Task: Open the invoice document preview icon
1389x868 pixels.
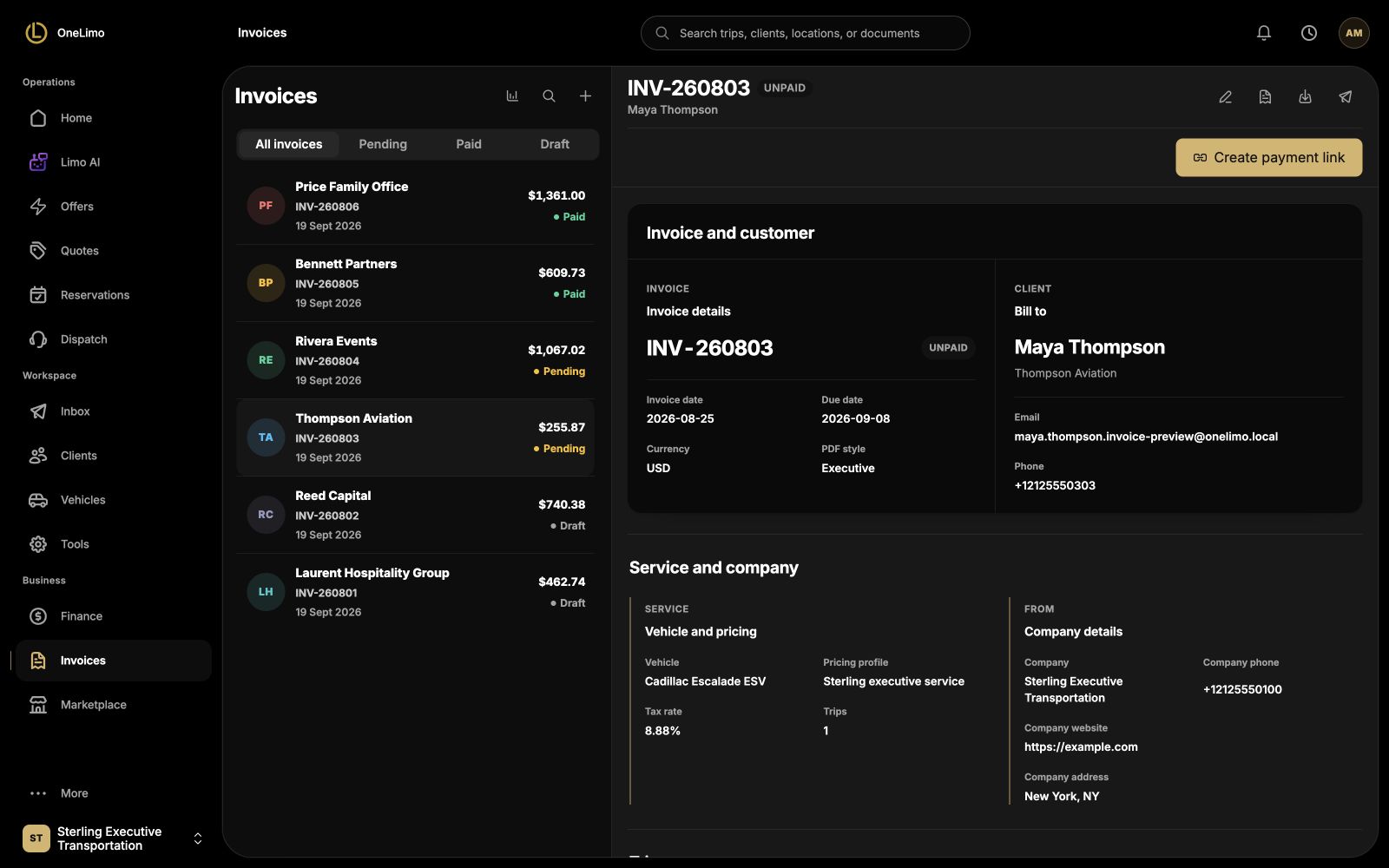Action: point(1265,97)
